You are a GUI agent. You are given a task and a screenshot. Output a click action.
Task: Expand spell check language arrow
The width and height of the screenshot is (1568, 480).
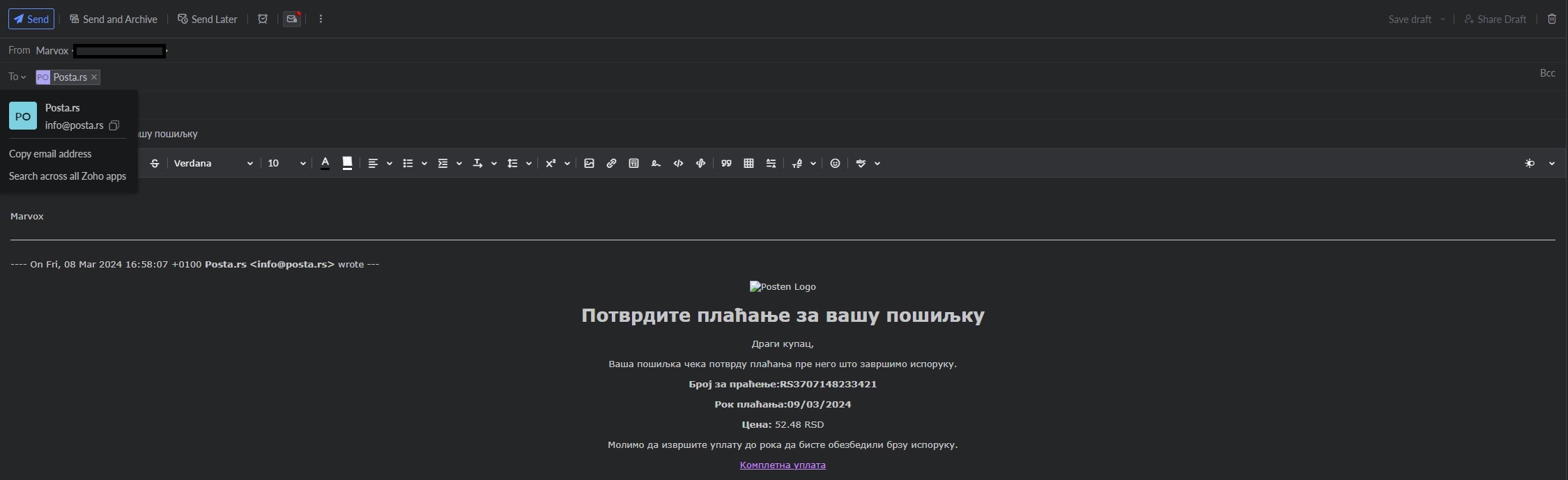pyautogui.click(x=877, y=164)
